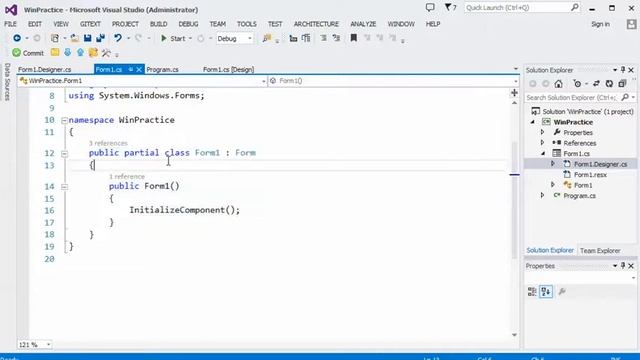The image size is (640, 360).
Task: Click the account icon beside Sign in
Action: coord(631,24)
